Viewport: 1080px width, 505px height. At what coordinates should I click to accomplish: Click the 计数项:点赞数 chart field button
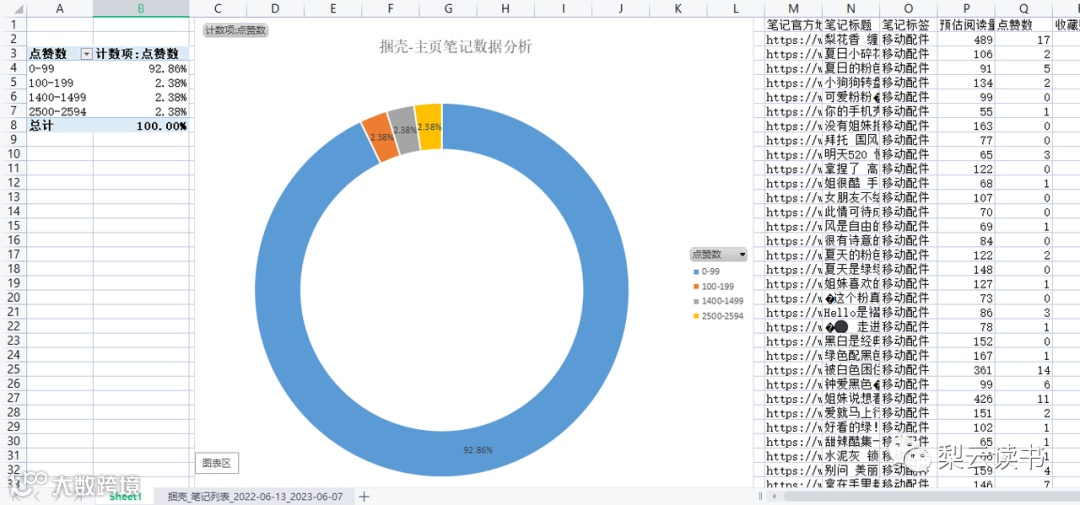click(236, 30)
